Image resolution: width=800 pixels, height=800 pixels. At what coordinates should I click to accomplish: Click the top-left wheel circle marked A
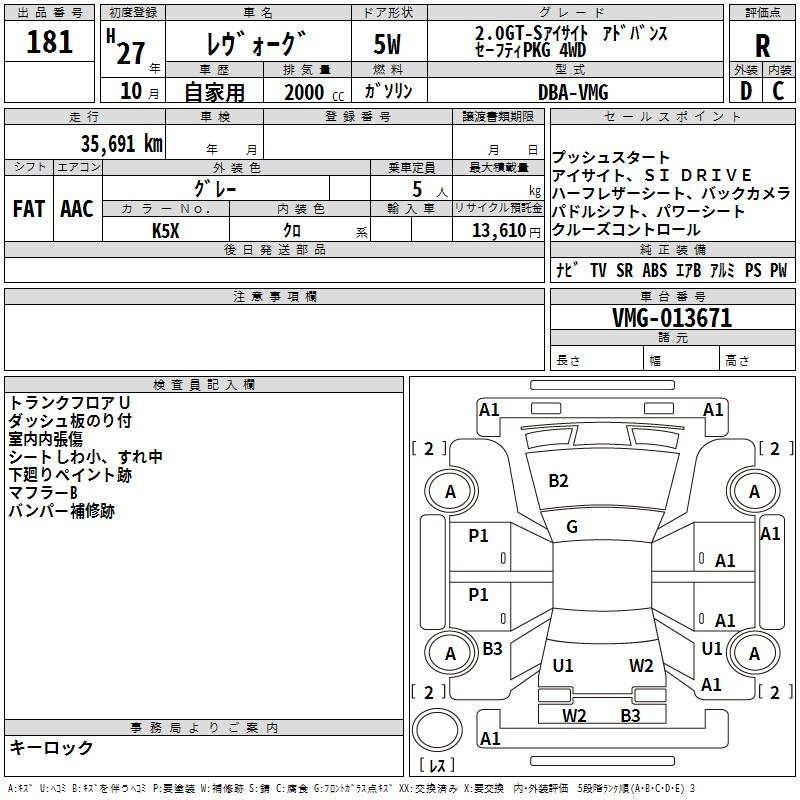point(450,491)
